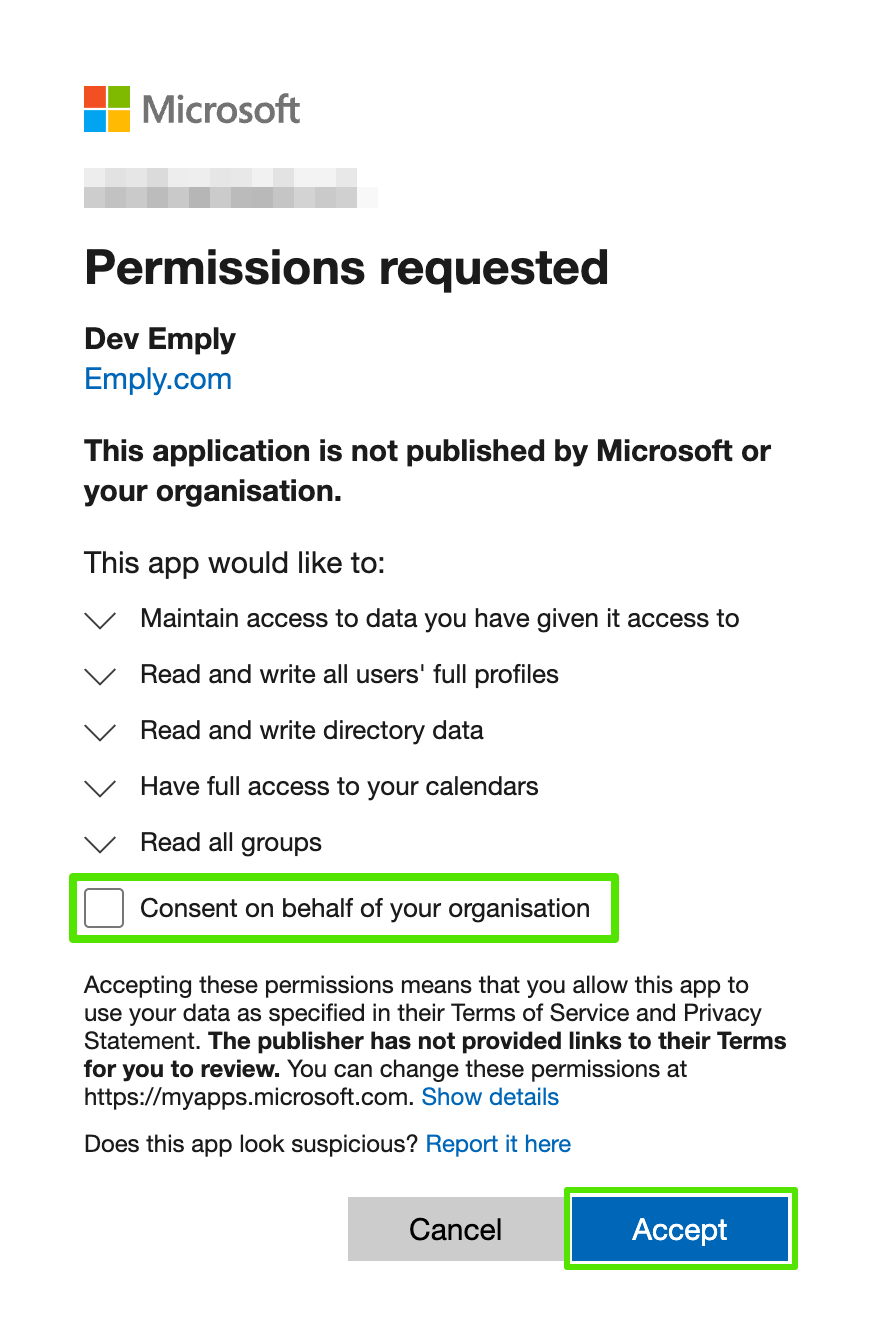The height and width of the screenshot is (1342, 870).
Task: Click the 'Read and write directory data' text
Action: (x=311, y=730)
